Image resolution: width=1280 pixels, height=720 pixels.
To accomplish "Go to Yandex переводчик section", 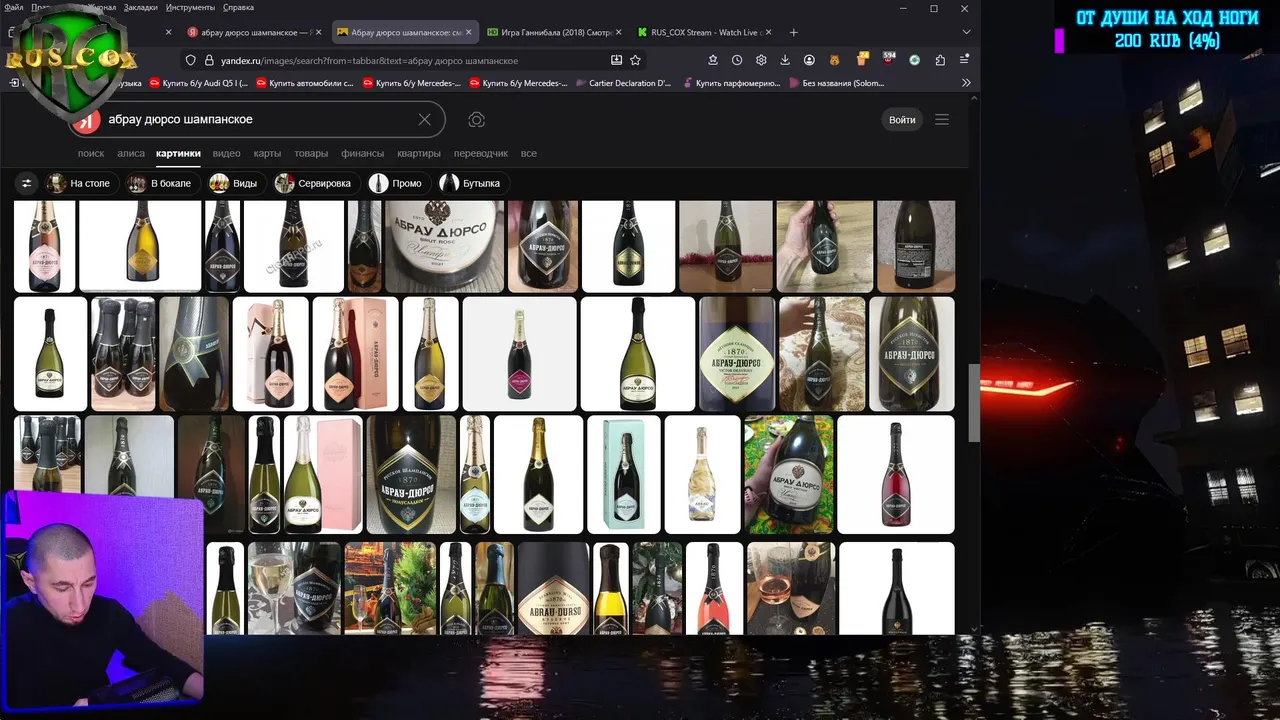I will click(481, 153).
